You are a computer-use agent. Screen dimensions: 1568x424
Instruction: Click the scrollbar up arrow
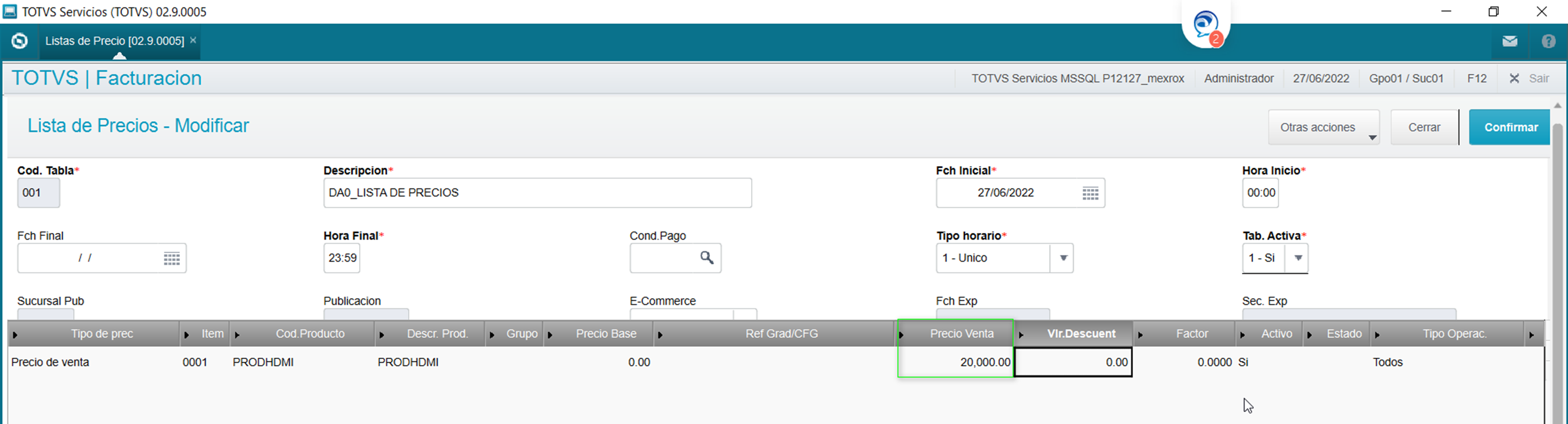tap(1558, 106)
